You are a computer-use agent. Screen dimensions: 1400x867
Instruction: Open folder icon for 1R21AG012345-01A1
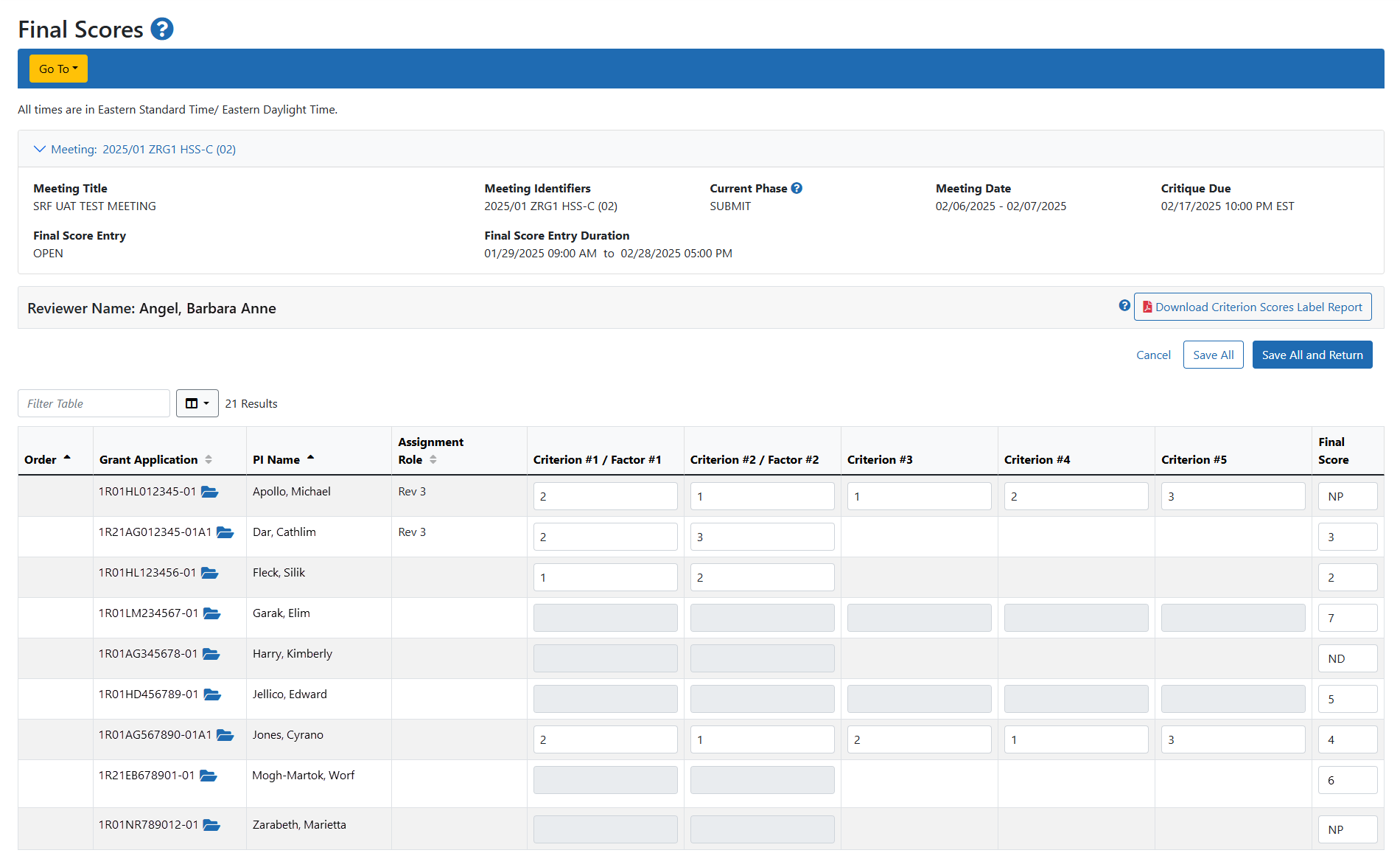click(x=225, y=533)
